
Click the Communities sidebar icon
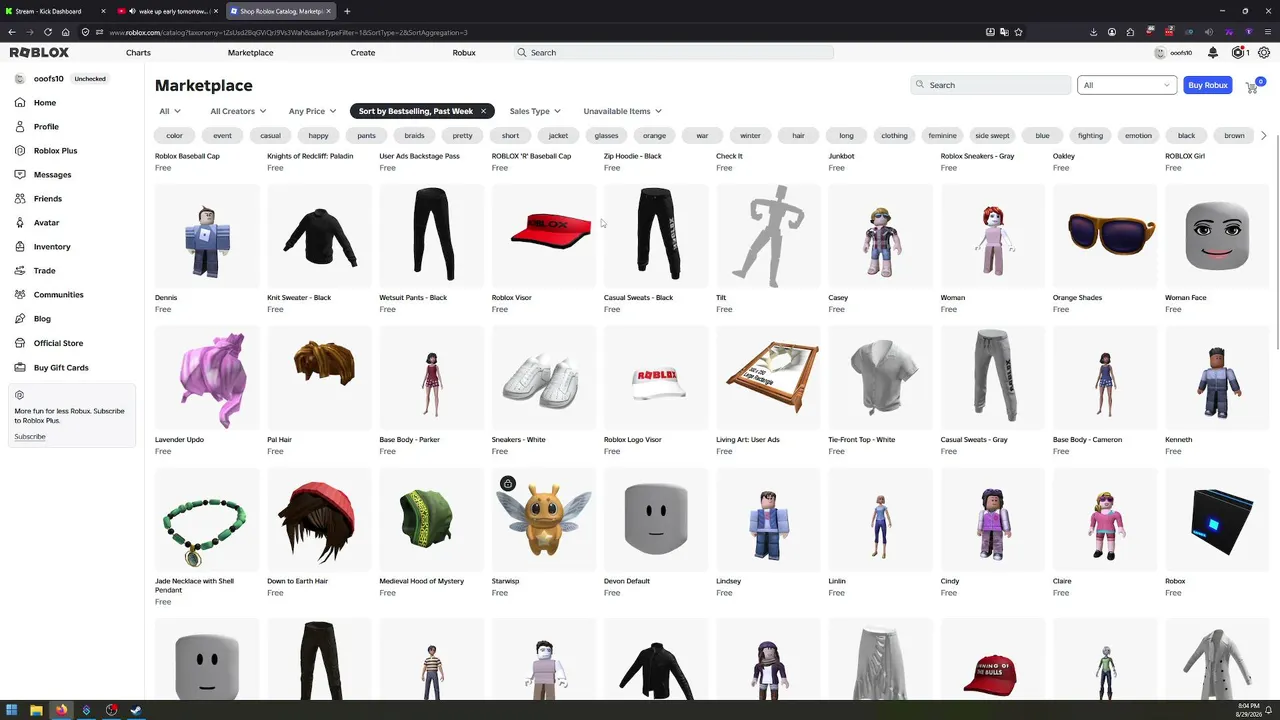click(19, 294)
